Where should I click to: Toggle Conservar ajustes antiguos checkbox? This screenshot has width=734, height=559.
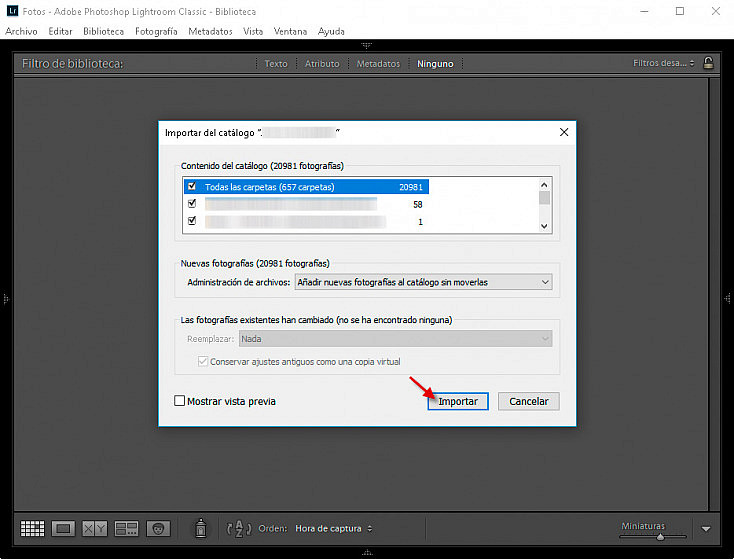pos(203,361)
